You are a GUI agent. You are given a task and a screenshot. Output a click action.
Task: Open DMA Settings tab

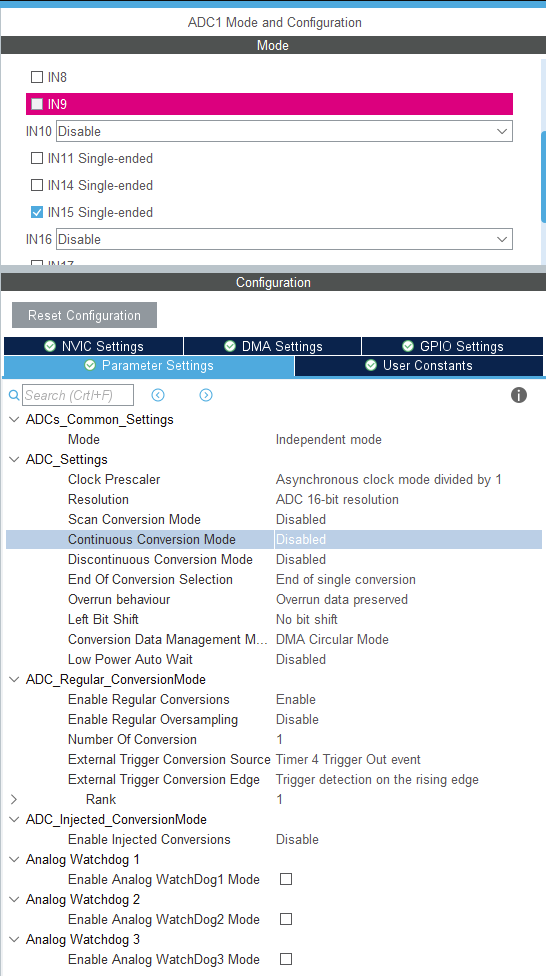click(273, 346)
